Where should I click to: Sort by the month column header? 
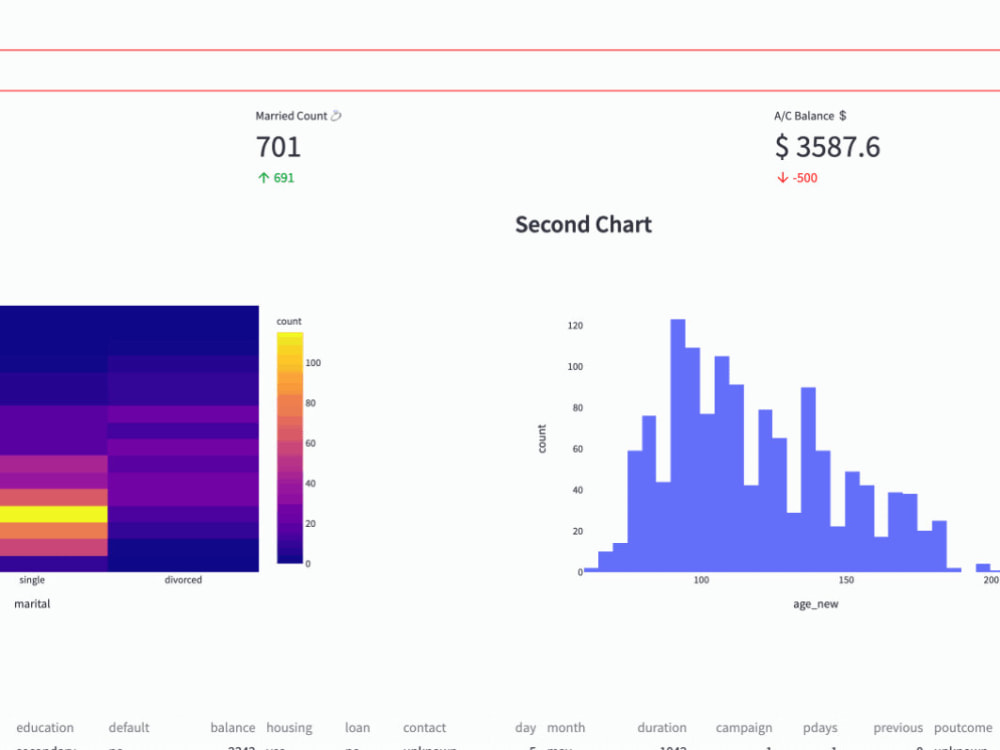[x=566, y=728]
